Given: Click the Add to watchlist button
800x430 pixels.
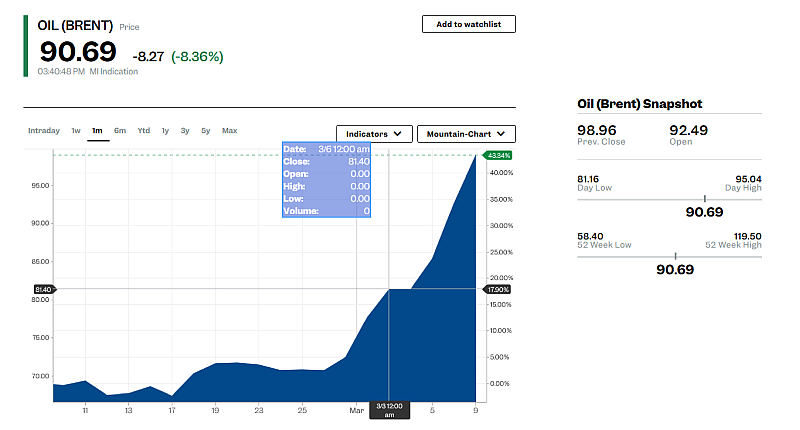Looking at the screenshot, I should (x=468, y=24).
